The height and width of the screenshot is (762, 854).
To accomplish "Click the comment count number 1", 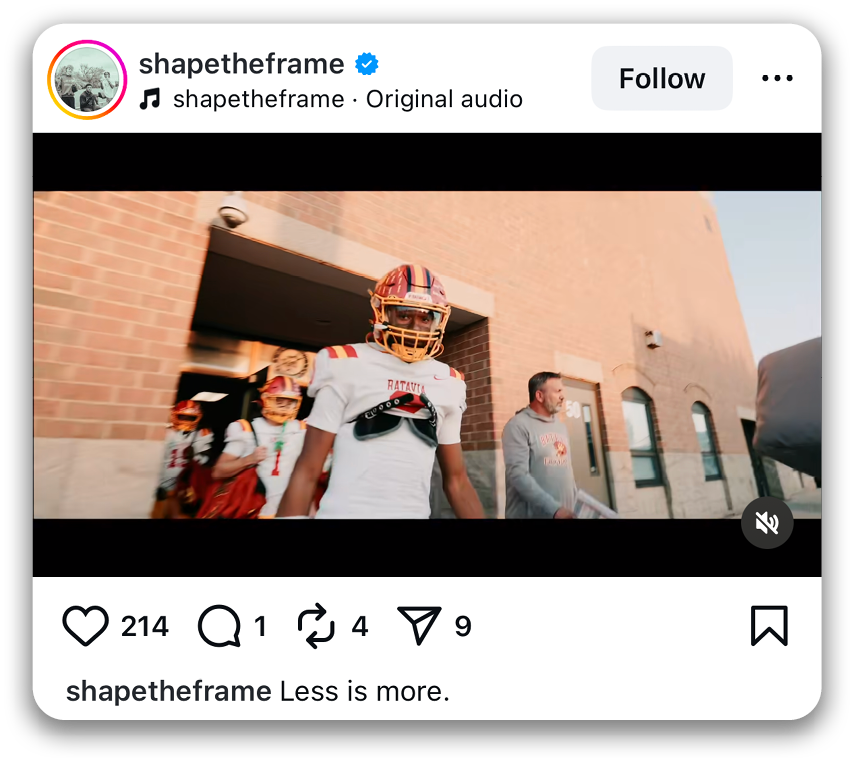I will [x=260, y=626].
